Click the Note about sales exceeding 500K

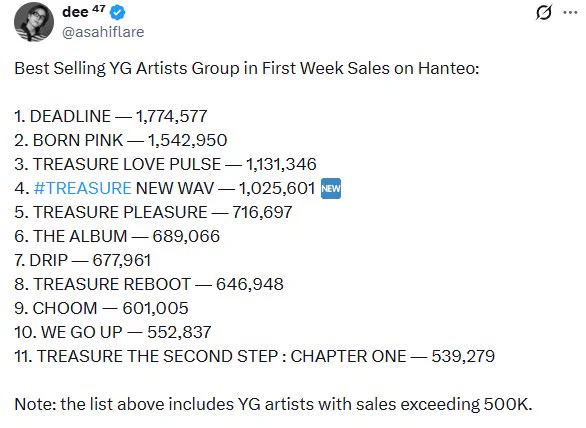pos(273,404)
